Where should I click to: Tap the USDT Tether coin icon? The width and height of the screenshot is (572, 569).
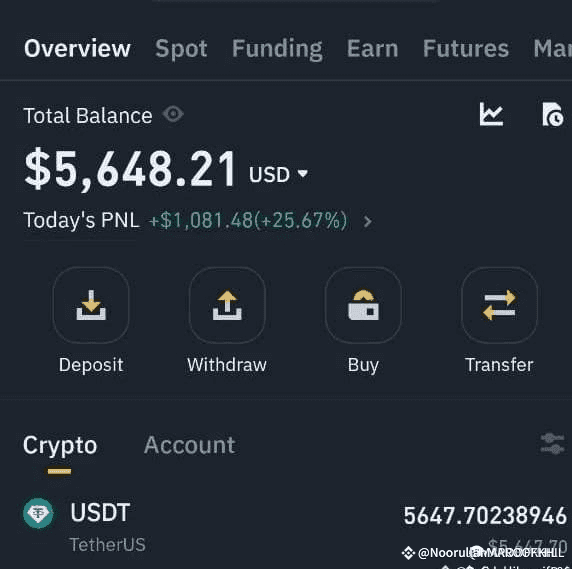pos(38,513)
